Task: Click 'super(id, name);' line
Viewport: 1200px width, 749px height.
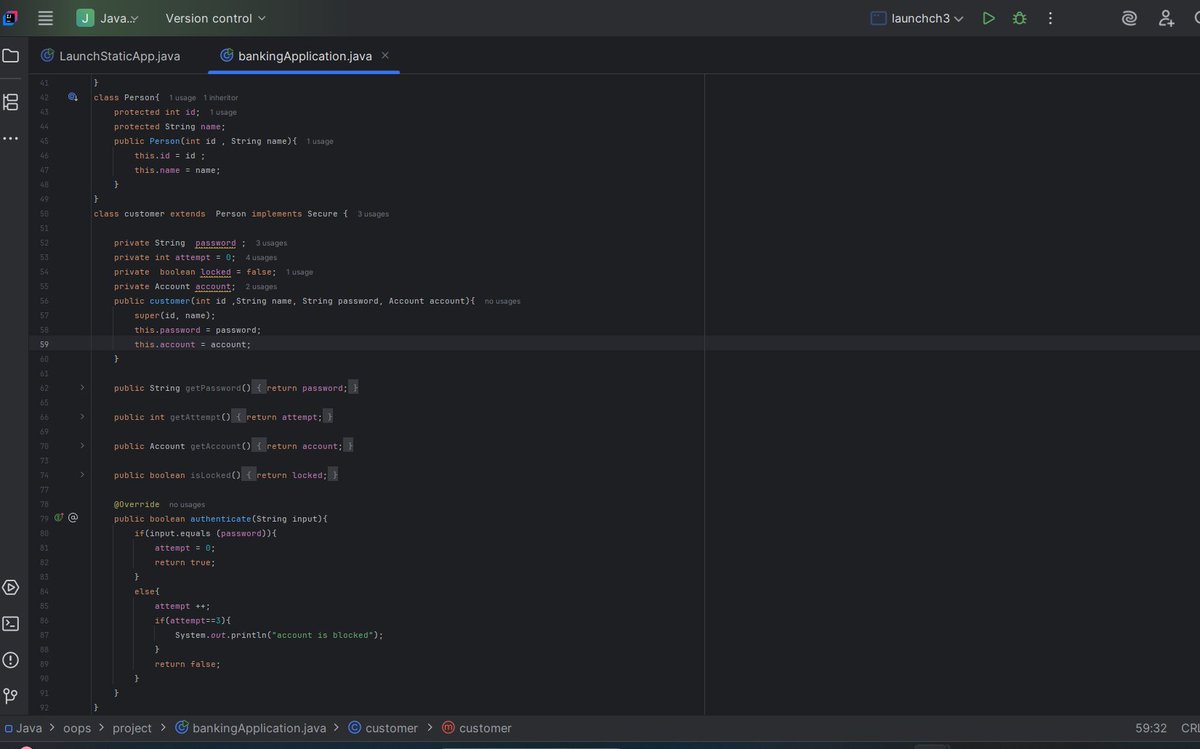Action: pyautogui.click(x=175, y=315)
